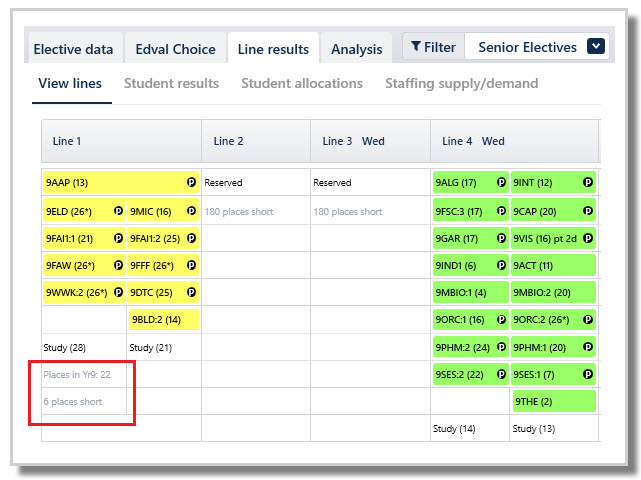Select the green 9THE (2) class block

[x=554, y=401]
